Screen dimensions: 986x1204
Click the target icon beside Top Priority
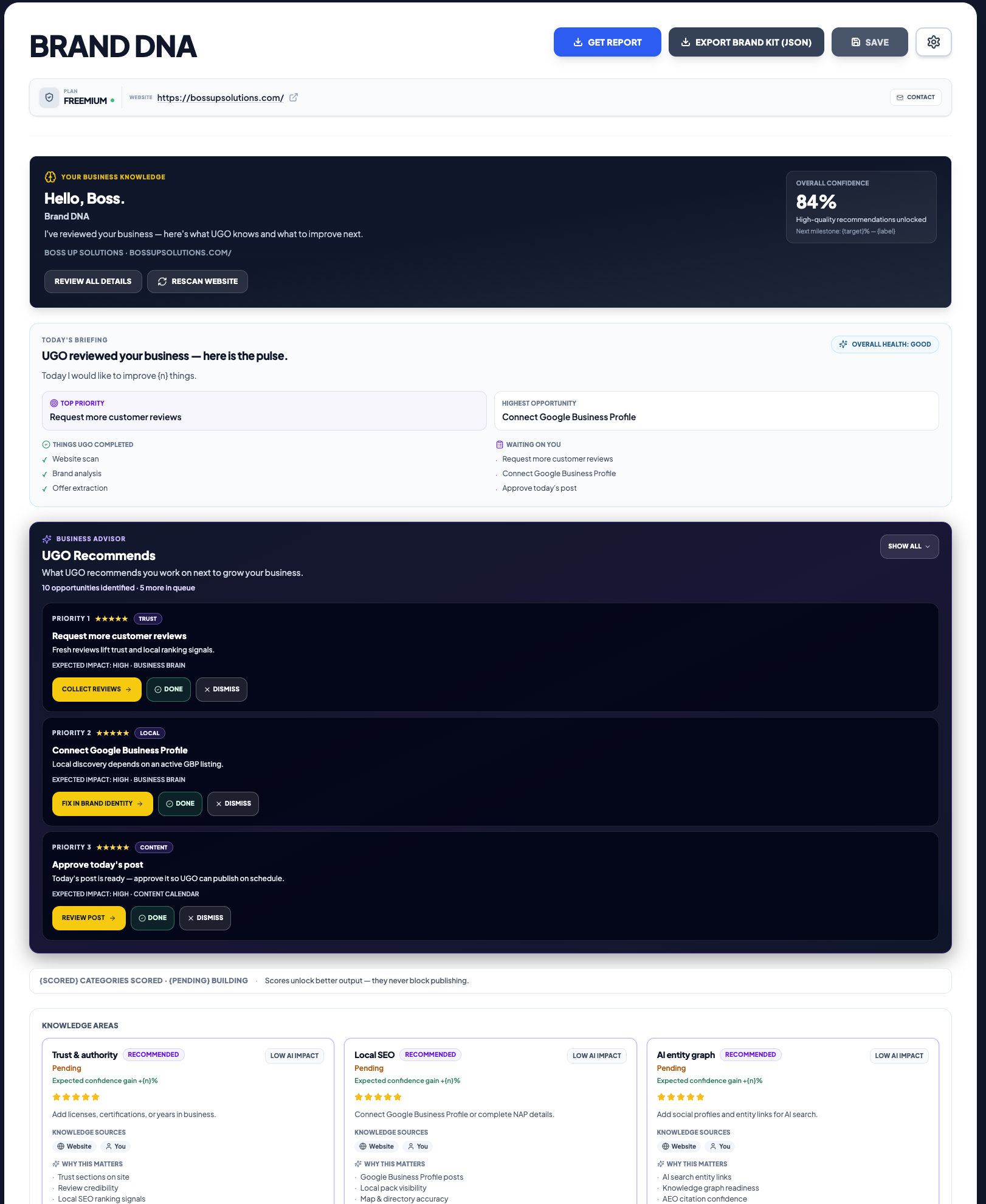pyautogui.click(x=53, y=403)
